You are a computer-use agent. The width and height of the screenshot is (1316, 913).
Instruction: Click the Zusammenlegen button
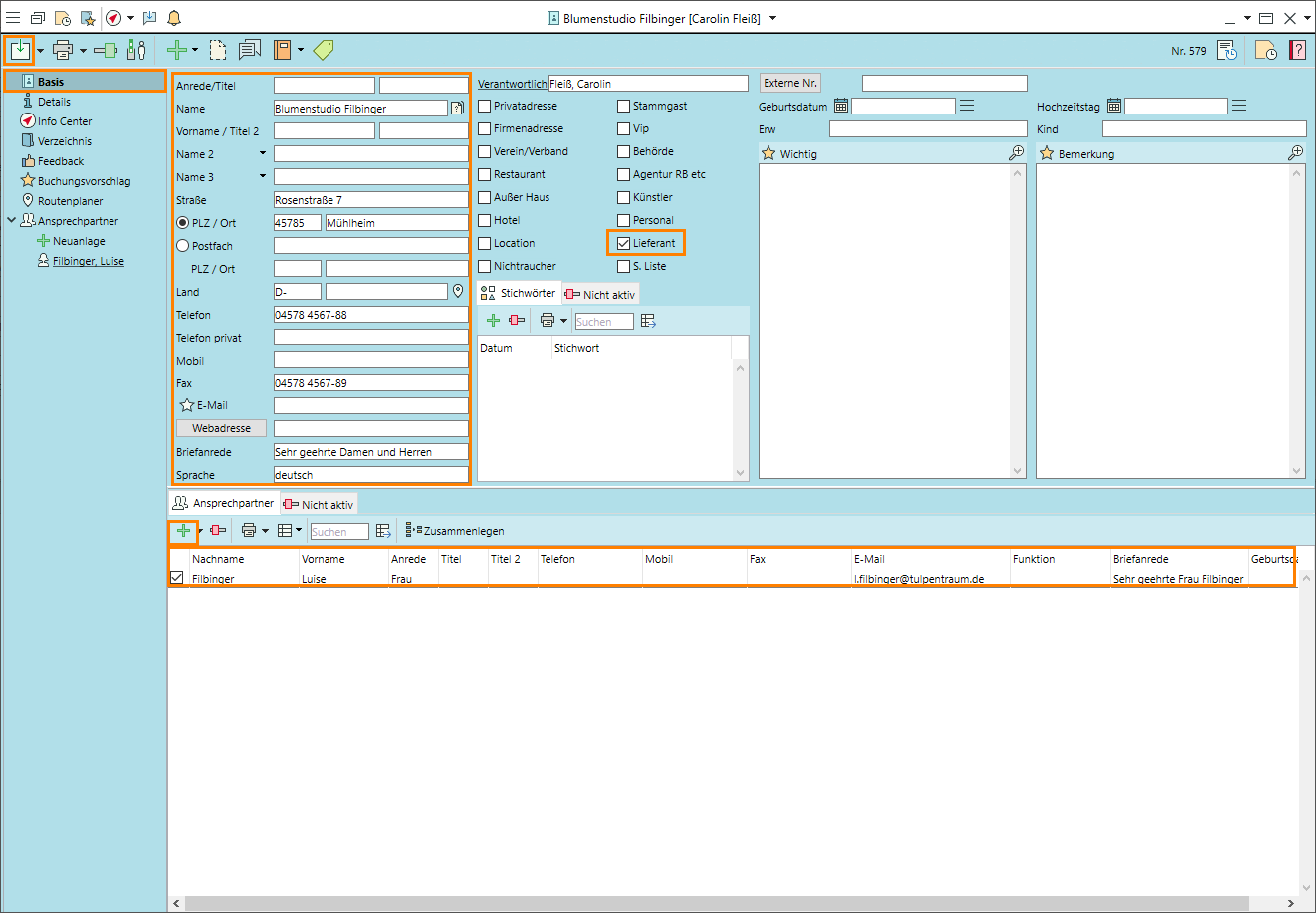point(456,531)
